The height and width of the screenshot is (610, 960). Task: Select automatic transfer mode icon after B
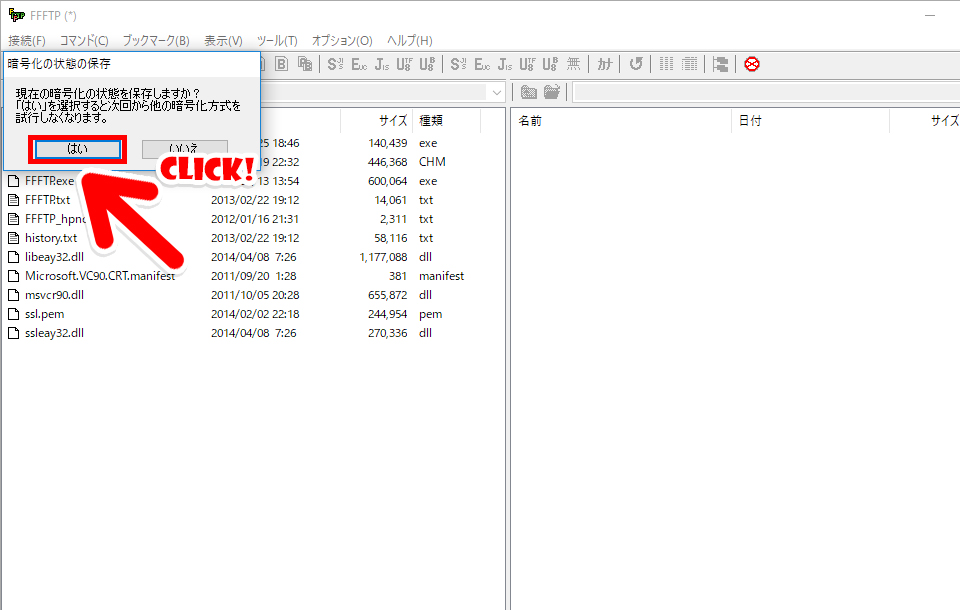(305, 64)
